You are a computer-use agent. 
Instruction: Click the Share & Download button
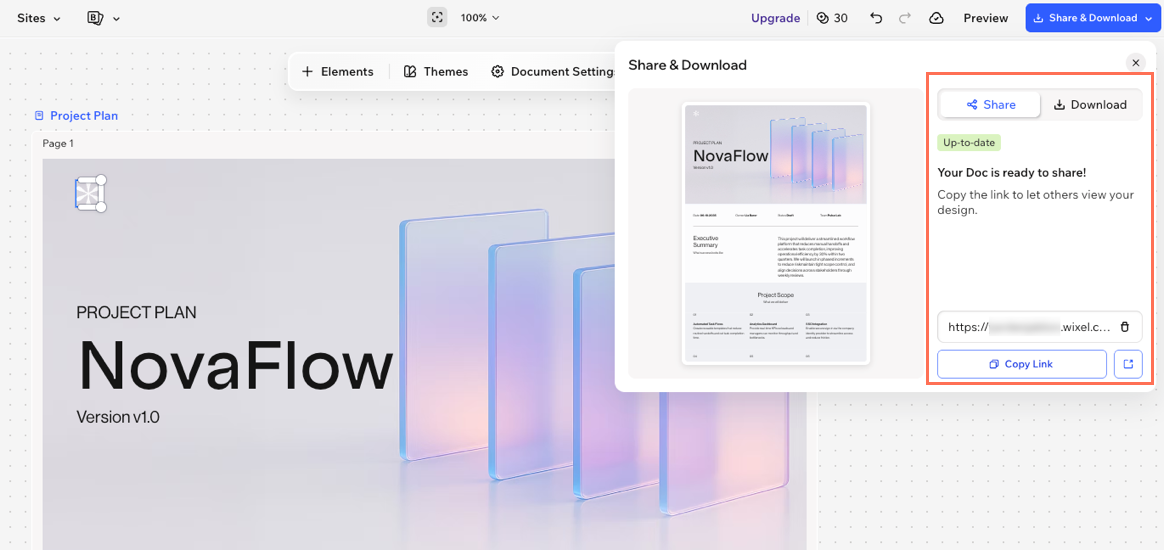(x=1094, y=18)
